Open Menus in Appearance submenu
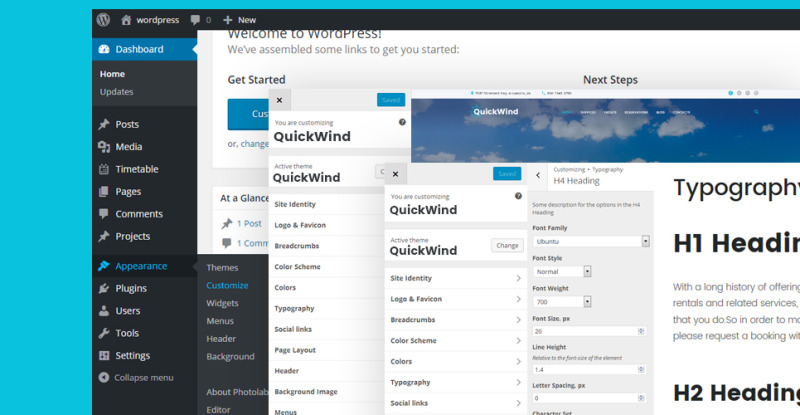The image size is (800, 415). 220,321
